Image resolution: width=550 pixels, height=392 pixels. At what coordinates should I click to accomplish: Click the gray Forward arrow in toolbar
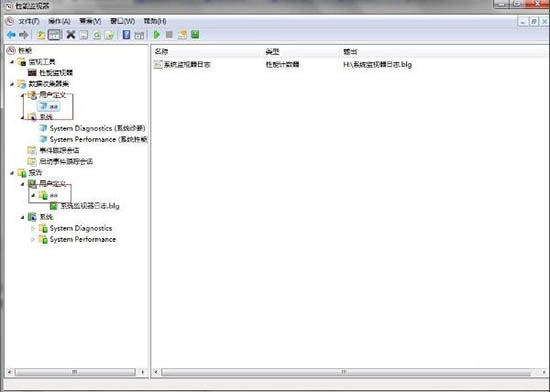point(24,35)
